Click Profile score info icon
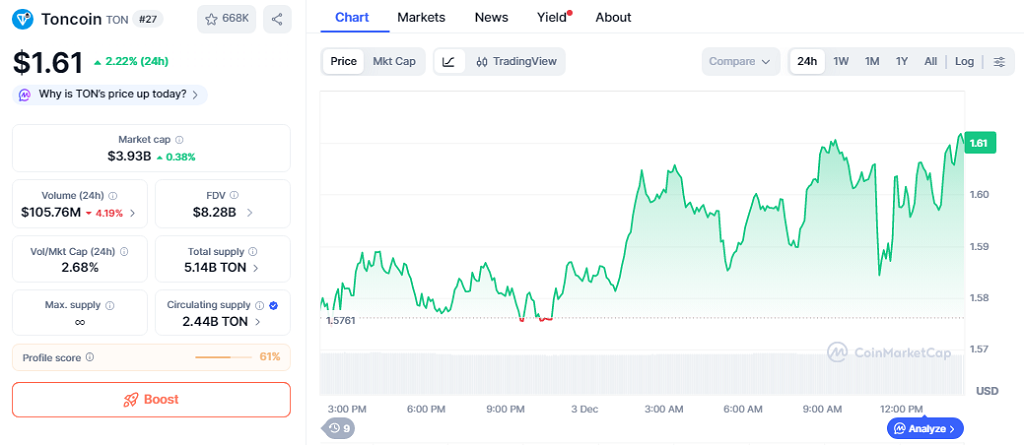1024x445 pixels. [x=90, y=357]
